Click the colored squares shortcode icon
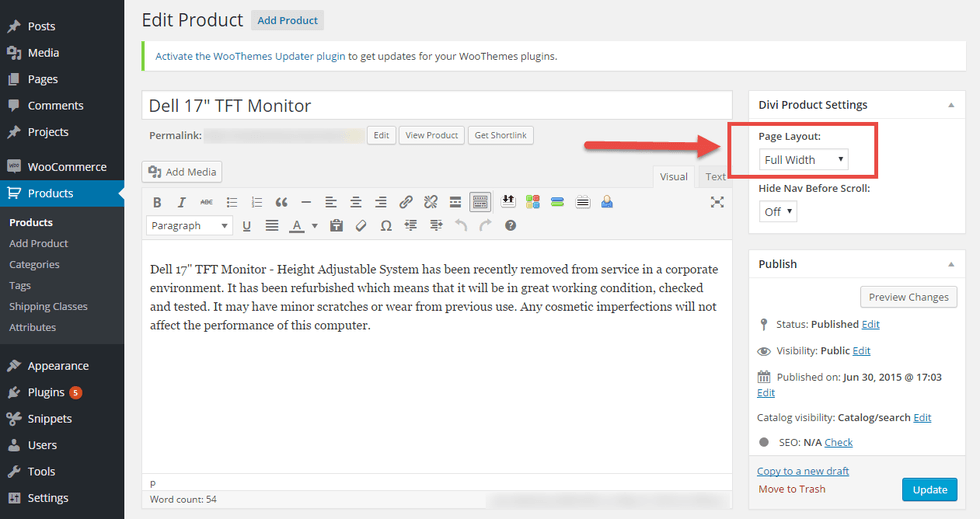 (532, 201)
